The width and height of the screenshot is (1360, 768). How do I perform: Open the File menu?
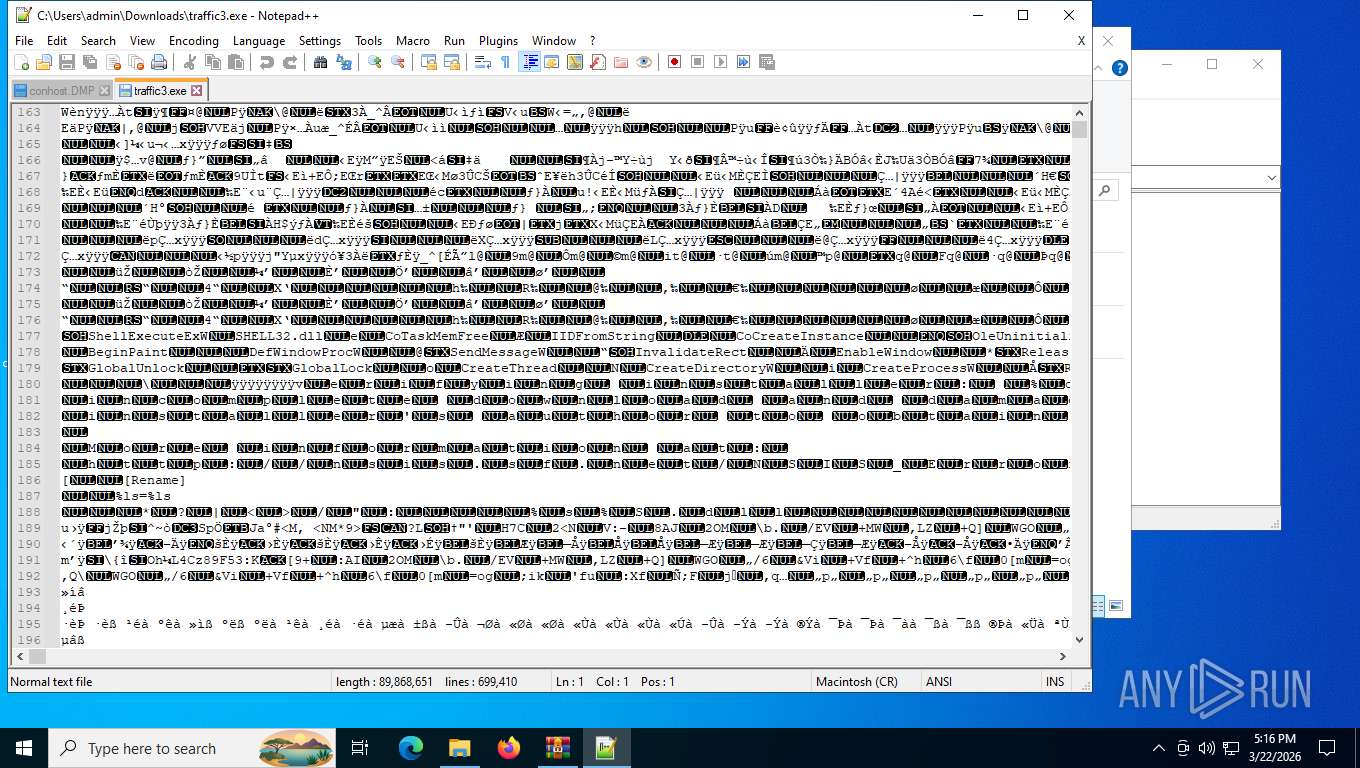tap(24, 41)
